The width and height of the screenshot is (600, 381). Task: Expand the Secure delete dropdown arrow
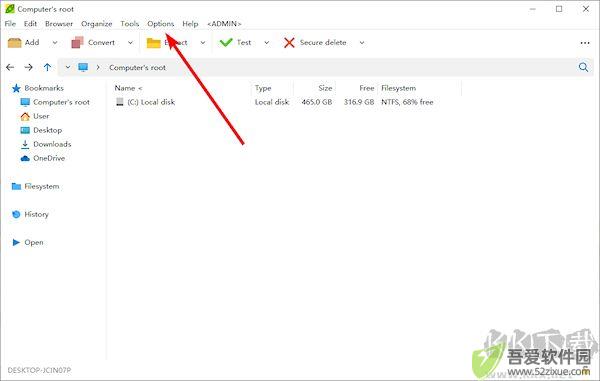[362, 42]
